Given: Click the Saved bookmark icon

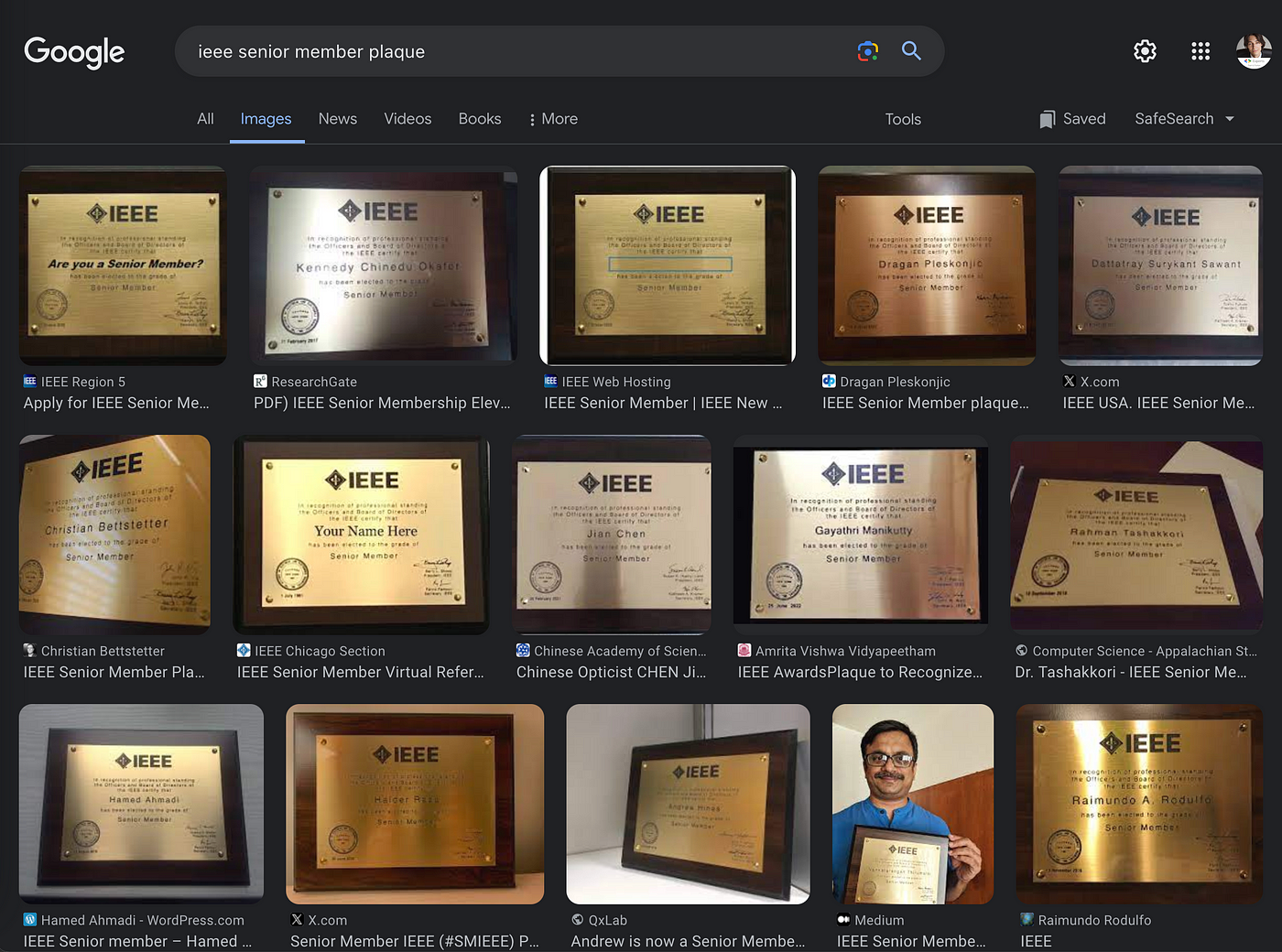Looking at the screenshot, I should point(1048,119).
